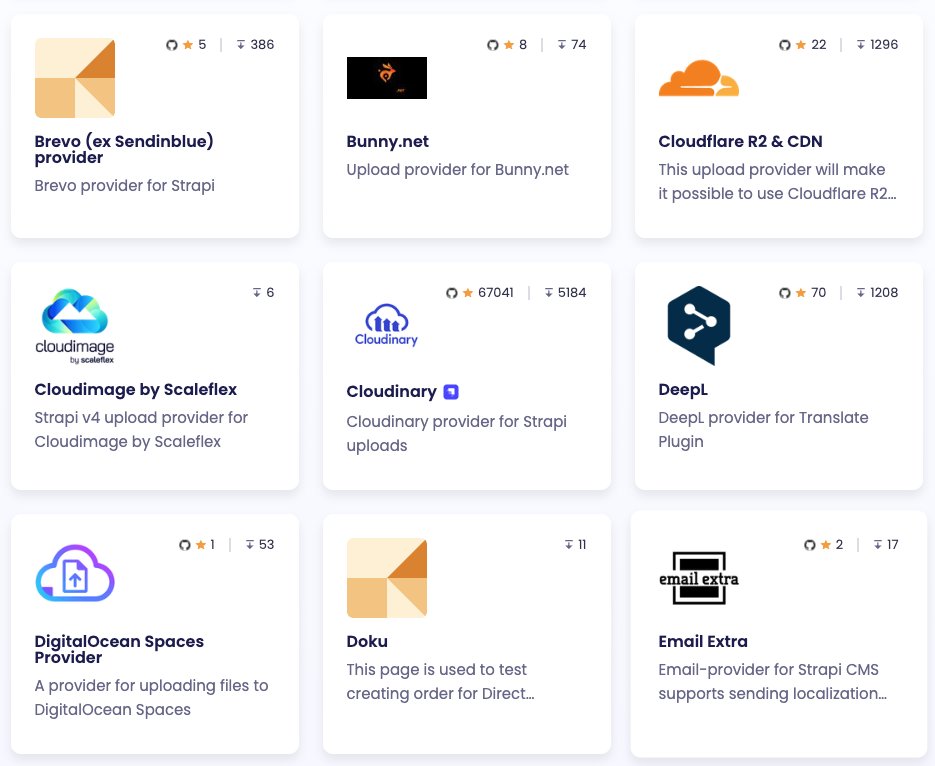935x766 pixels.
Task: Open the Brevo (ex Sendinblue) provider title
Action: [x=124, y=149]
